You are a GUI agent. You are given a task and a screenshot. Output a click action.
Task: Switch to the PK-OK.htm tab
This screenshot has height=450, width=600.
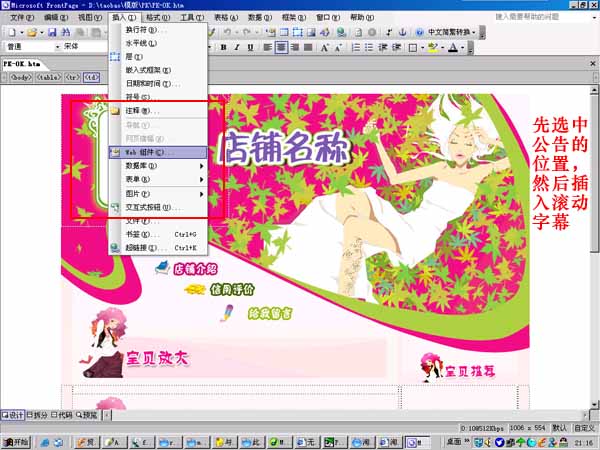click(x=22, y=64)
